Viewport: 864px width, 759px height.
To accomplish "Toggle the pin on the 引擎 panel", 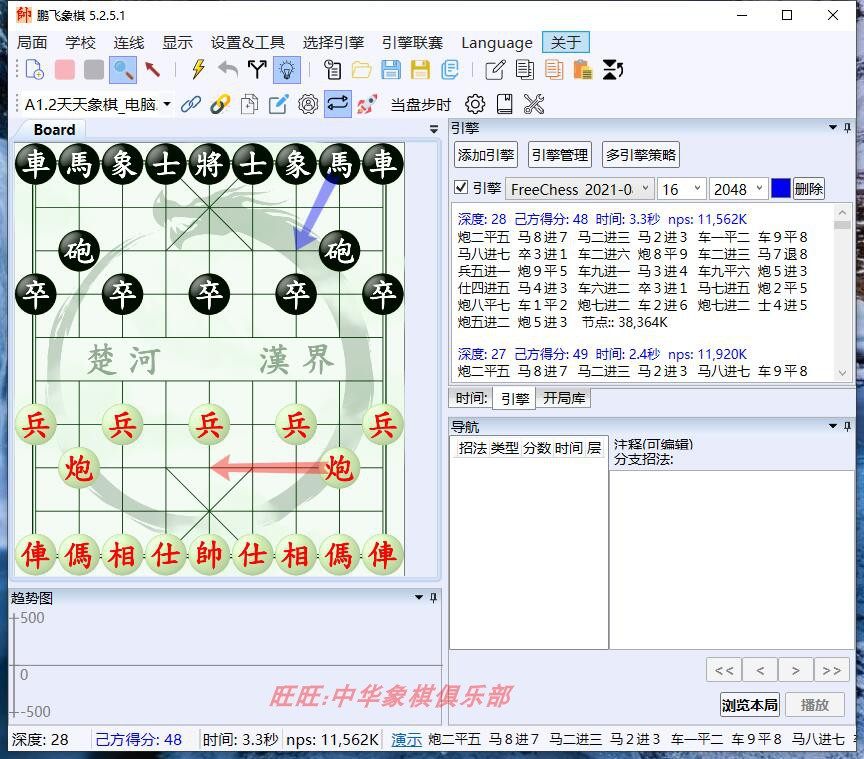I will point(848,128).
